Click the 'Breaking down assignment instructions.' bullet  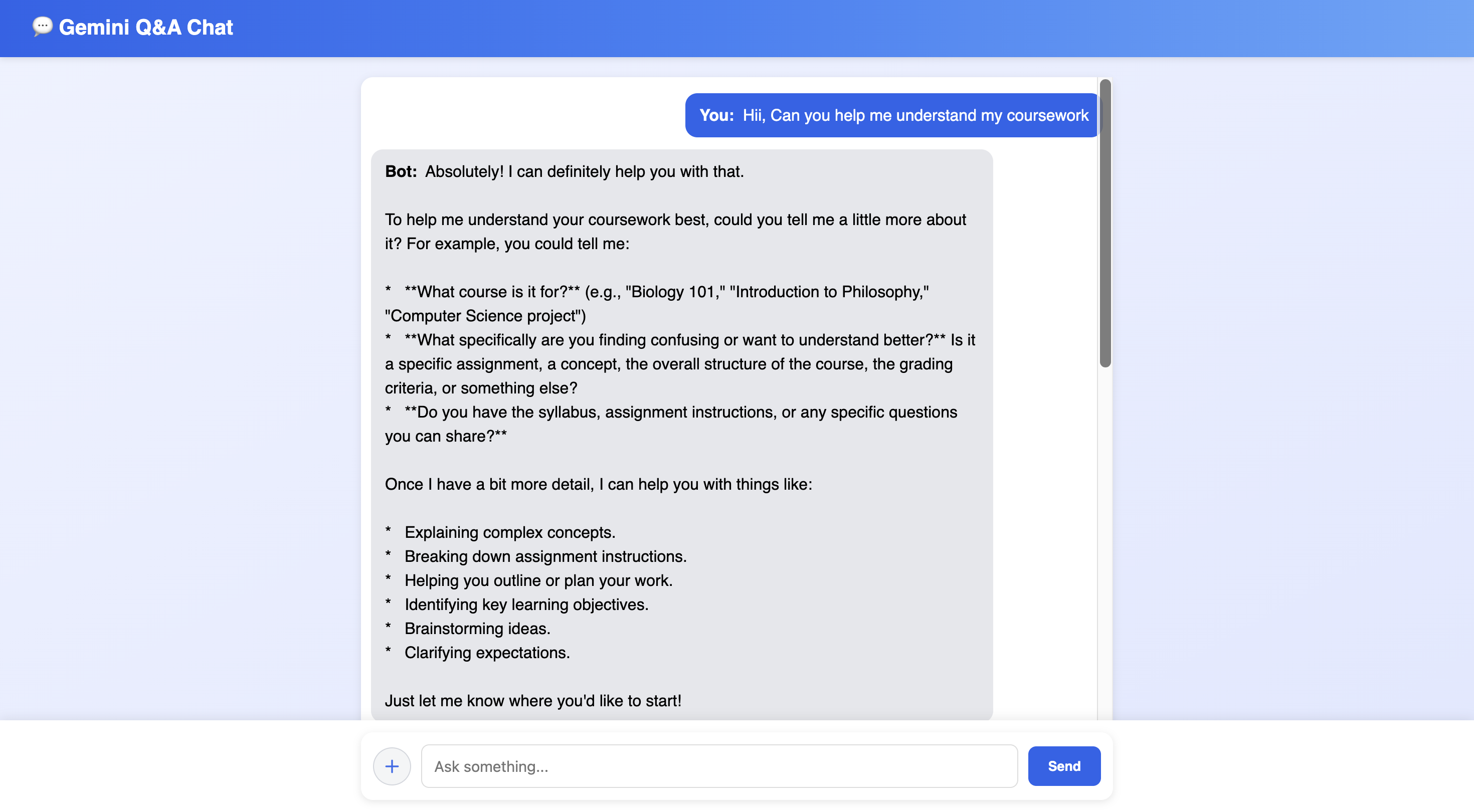click(x=545, y=556)
